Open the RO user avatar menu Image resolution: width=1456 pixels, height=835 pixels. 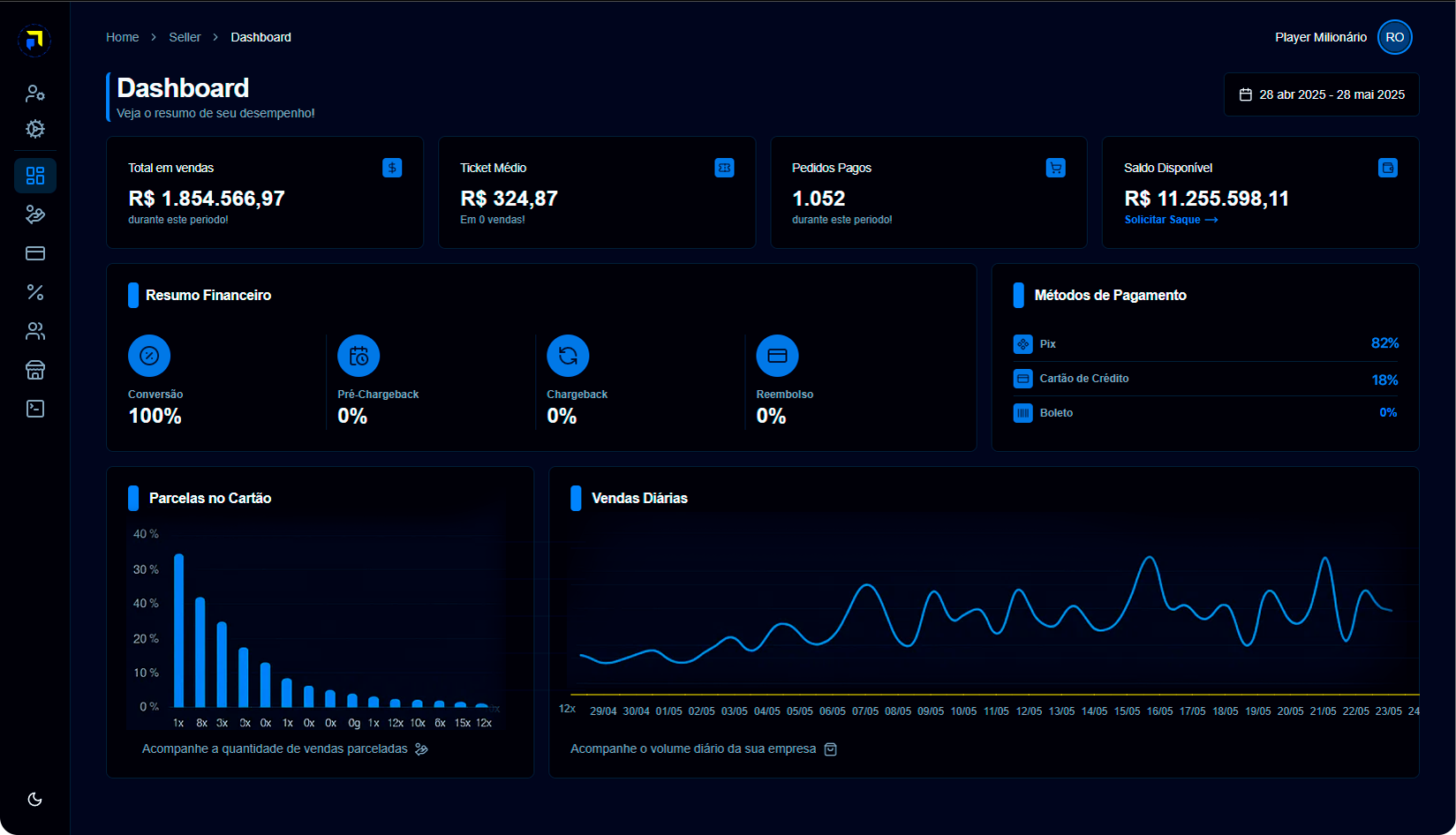point(1394,37)
